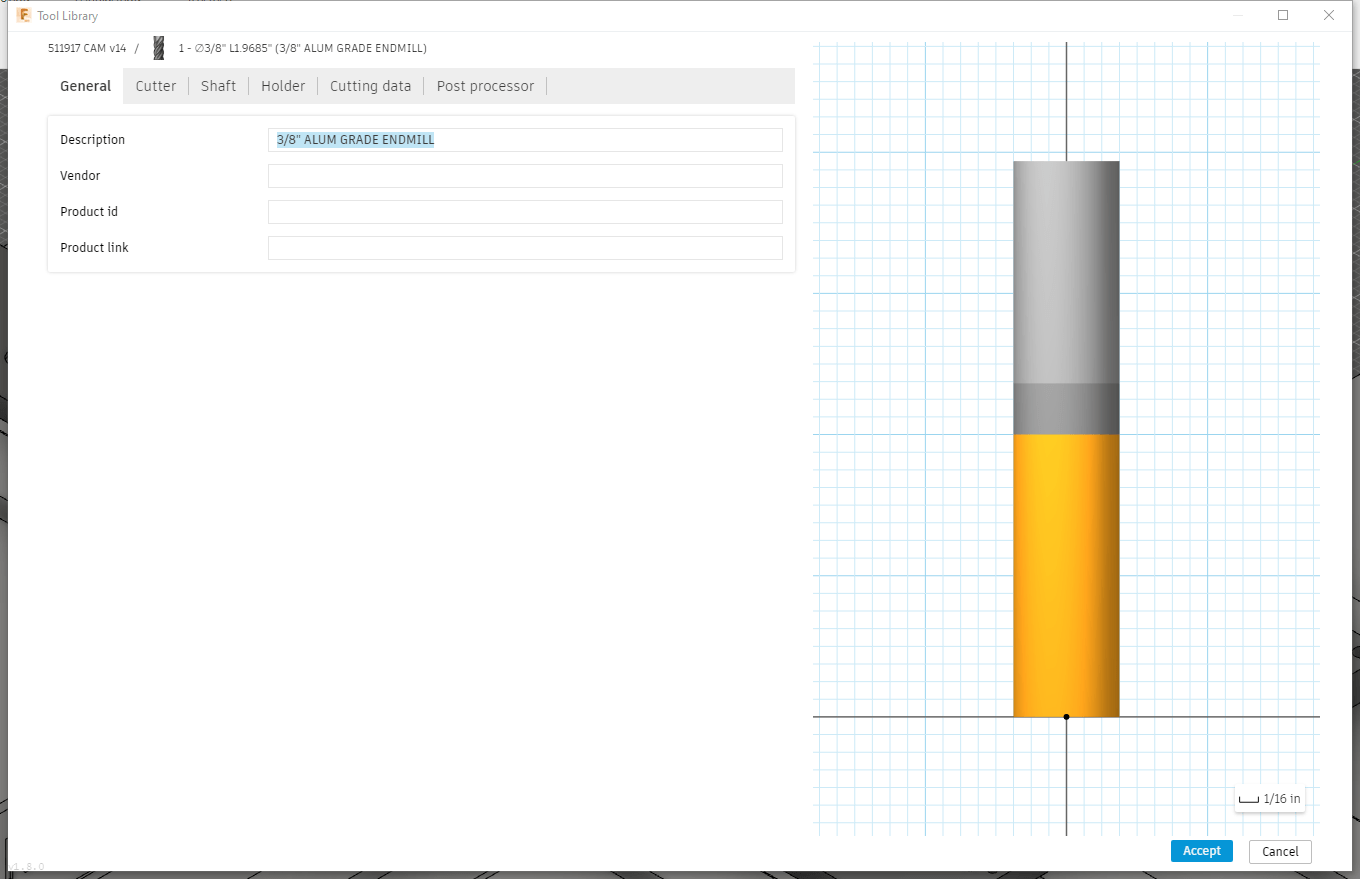Open the Shaft tab
The image size is (1360, 879).
point(218,86)
